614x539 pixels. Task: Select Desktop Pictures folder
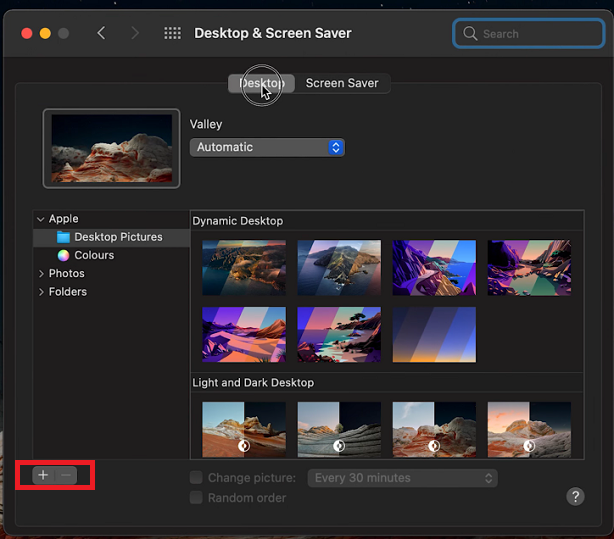(x=112, y=237)
